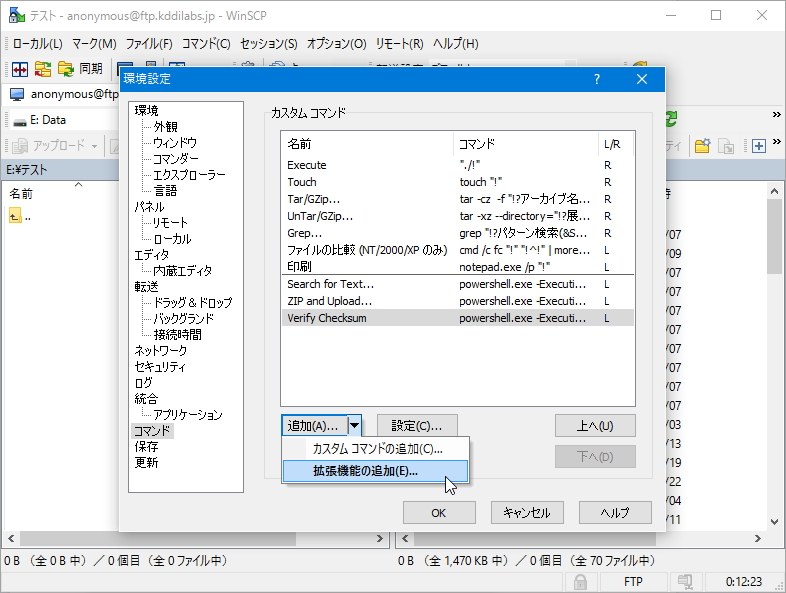The width and height of the screenshot is (786, 593).
Task: Close the 環境設定 dialog
Action: 642,79
